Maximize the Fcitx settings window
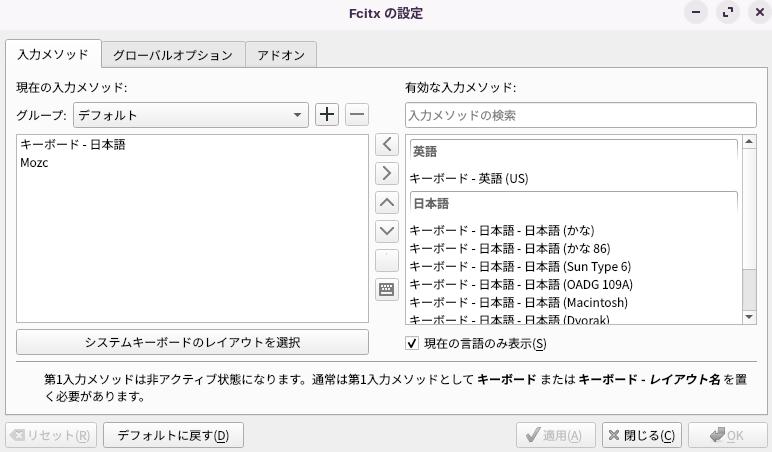Screen dimensions: 772x452 click(x=728, y=12)
